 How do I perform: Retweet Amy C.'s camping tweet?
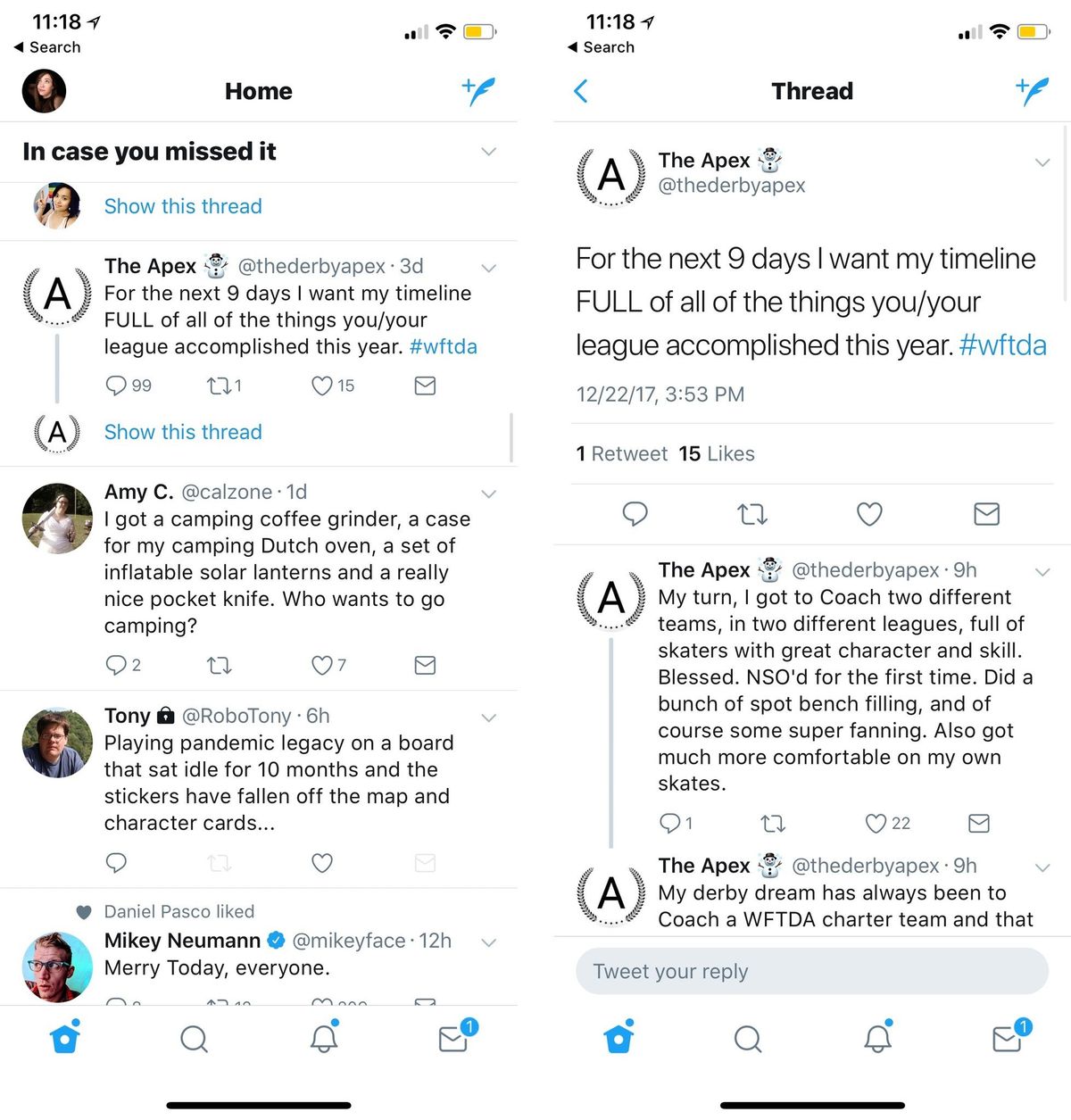click(x=219, y=665)
